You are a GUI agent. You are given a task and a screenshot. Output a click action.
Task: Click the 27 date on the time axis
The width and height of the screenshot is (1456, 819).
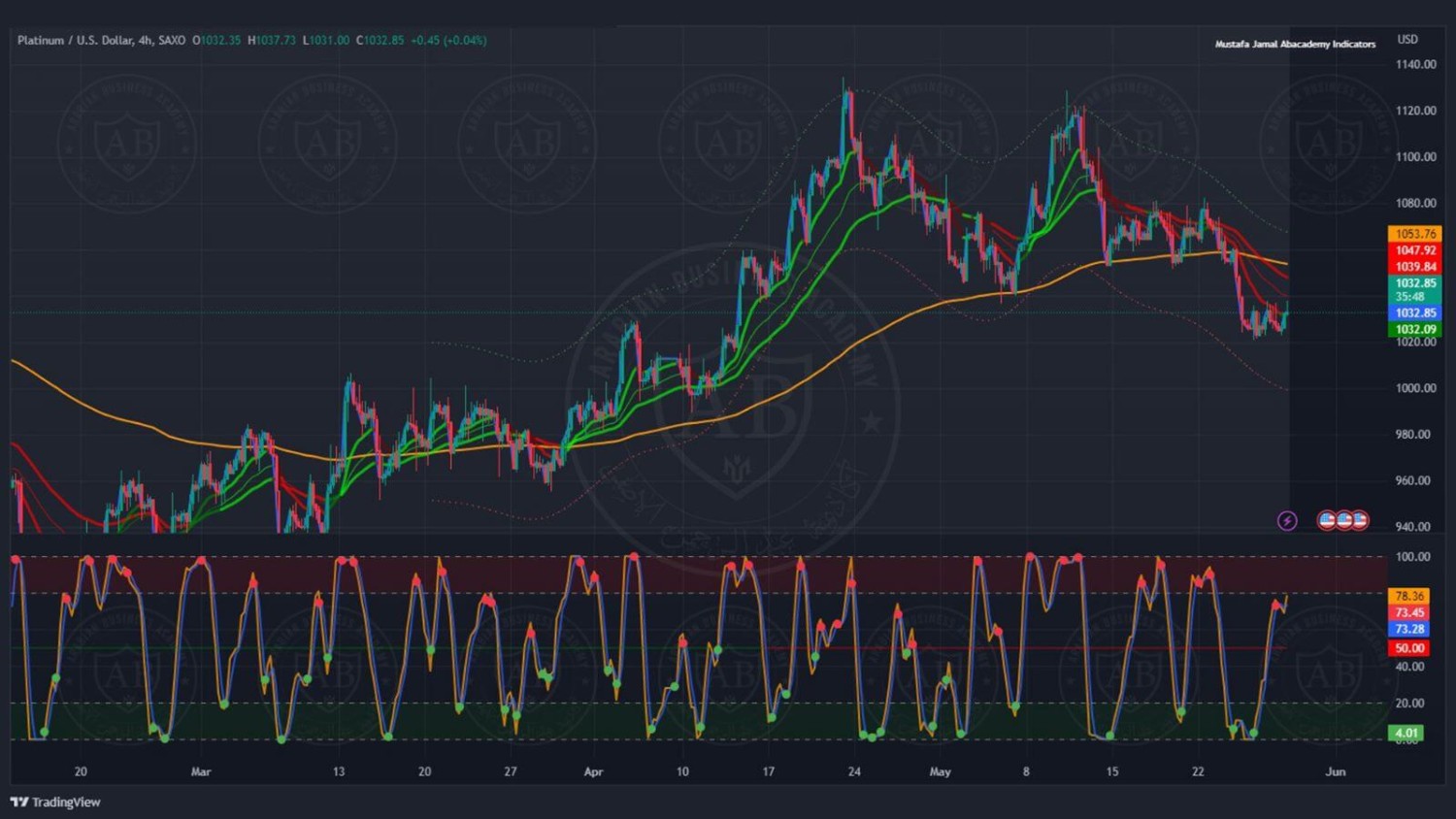[x=511, y=772]
